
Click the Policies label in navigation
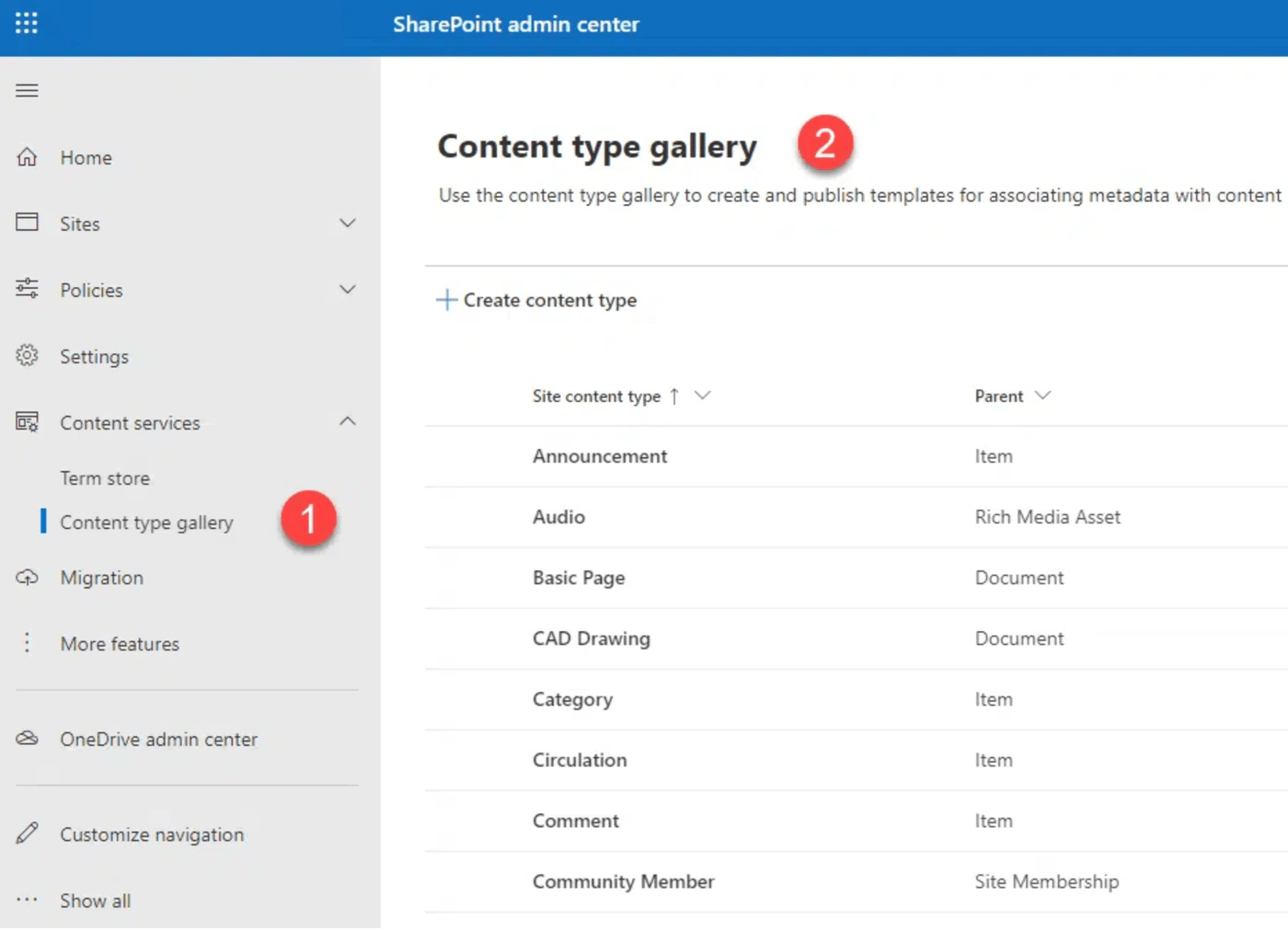point(91,291)
